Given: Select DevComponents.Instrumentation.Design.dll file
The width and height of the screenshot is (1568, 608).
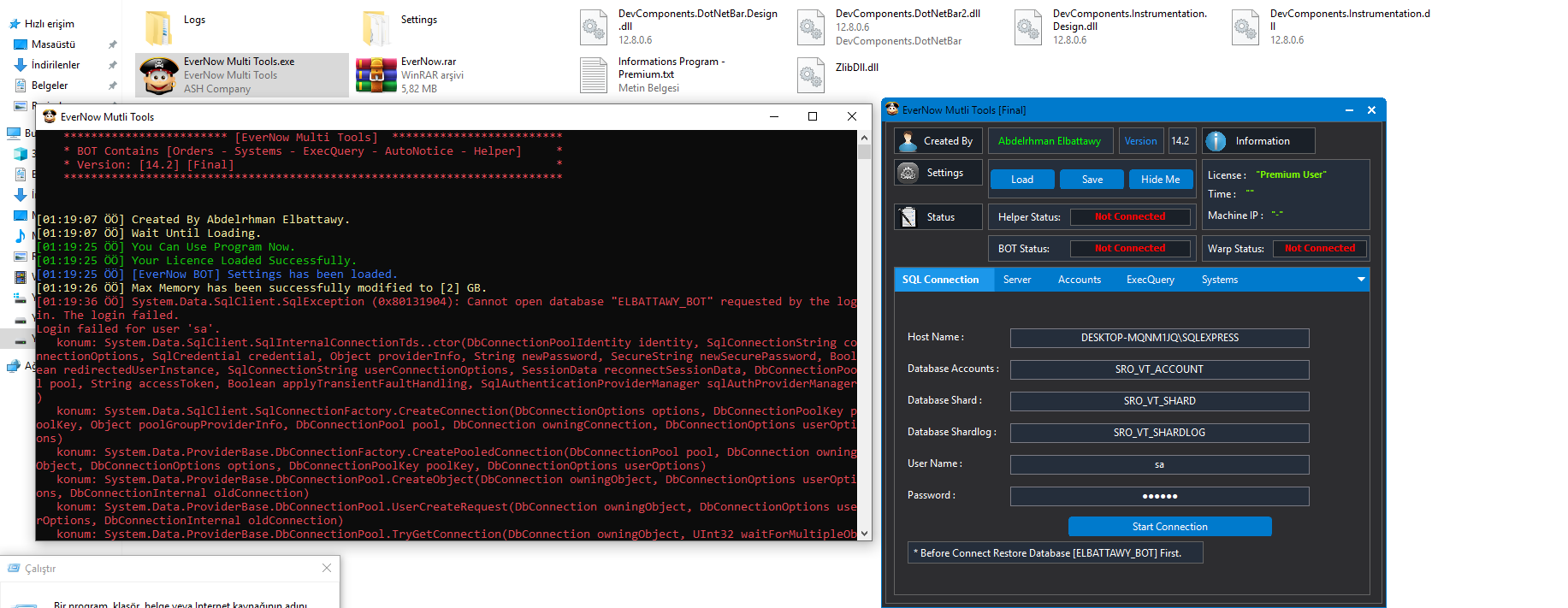Looking at the screenshot, I should coord(1112,27).
